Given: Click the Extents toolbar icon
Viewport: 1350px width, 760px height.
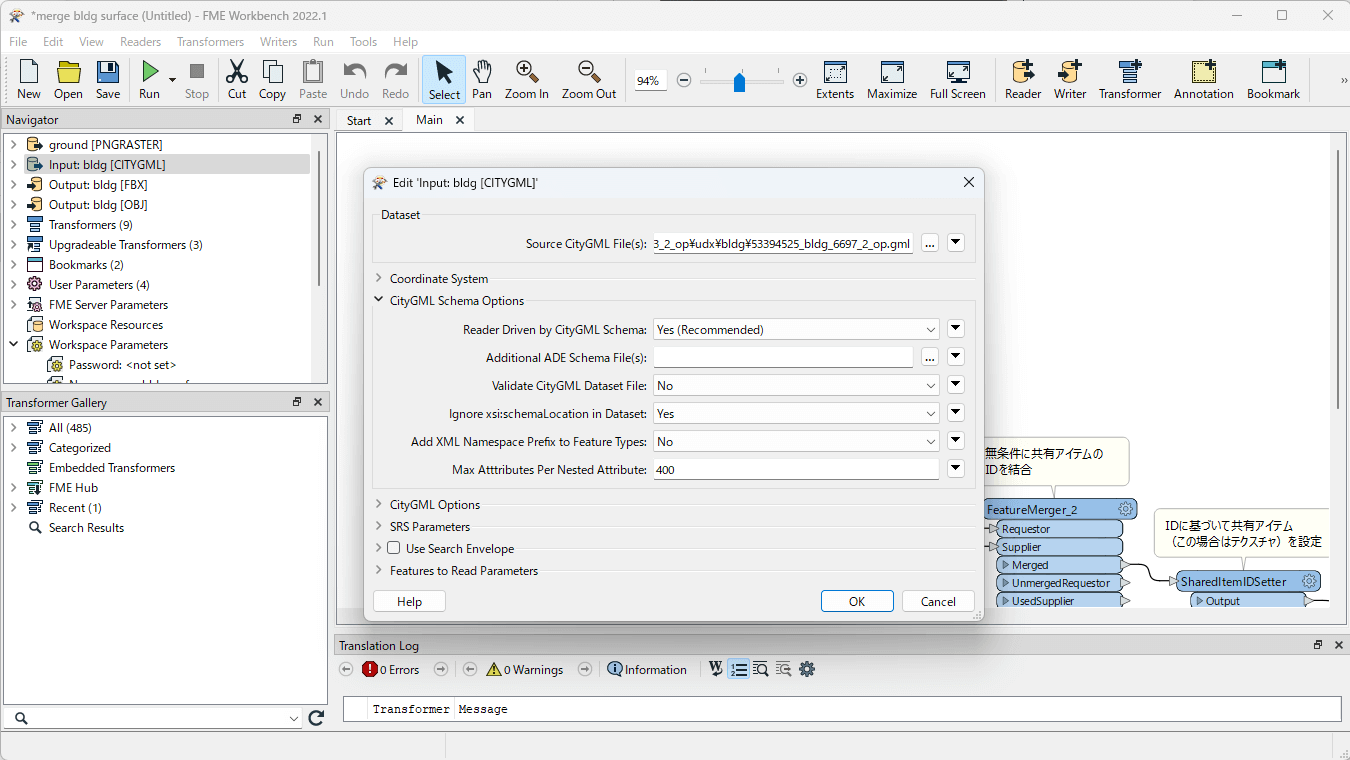Looking at the screenshot, I should click(x=835, y=72).
